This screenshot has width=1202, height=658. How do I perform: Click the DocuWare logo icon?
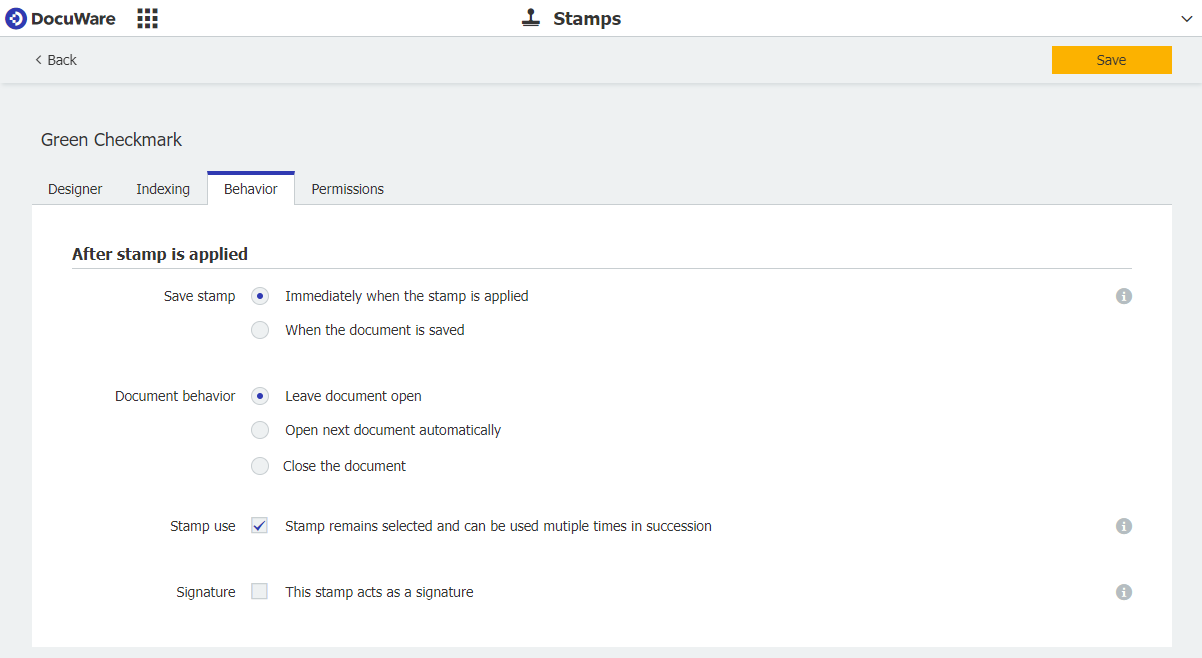[16, 18]
